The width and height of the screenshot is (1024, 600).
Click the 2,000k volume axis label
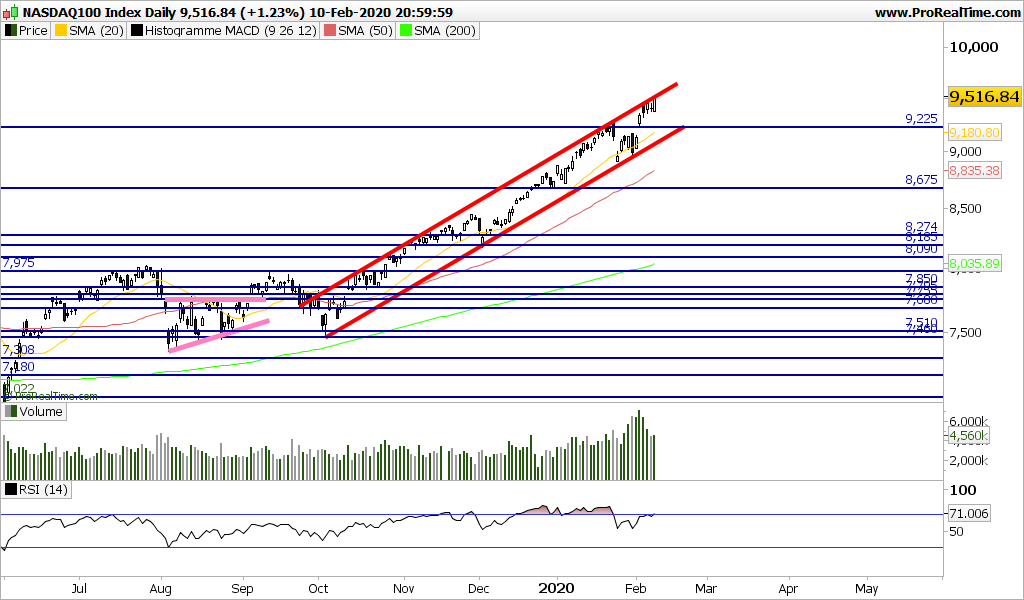(x=968, y=461)
